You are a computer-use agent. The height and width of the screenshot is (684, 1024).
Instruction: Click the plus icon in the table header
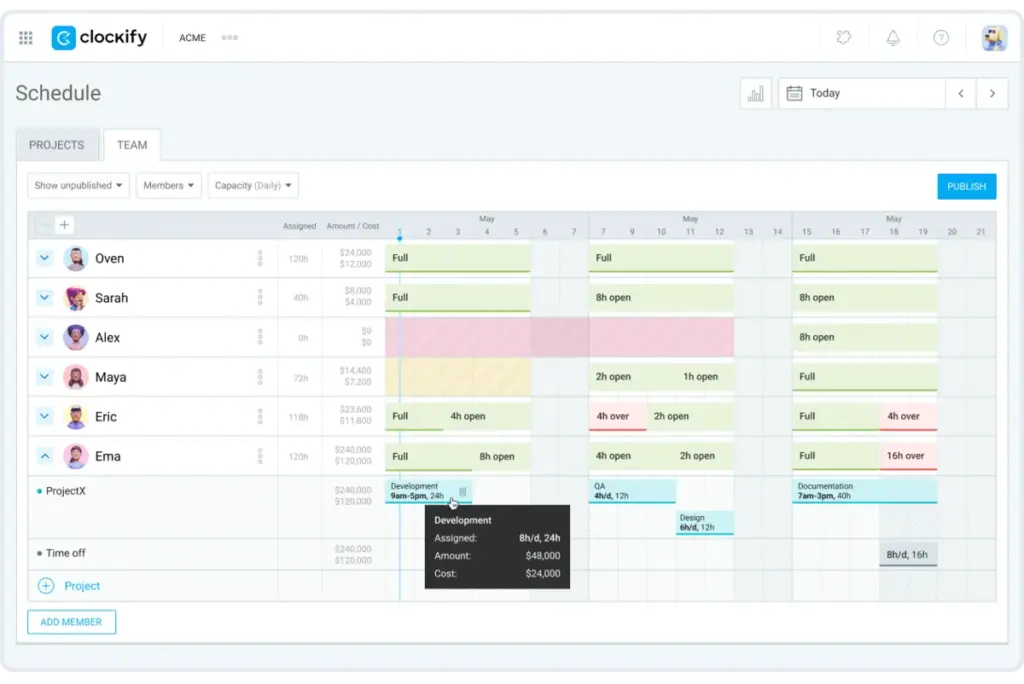[64, 225]
